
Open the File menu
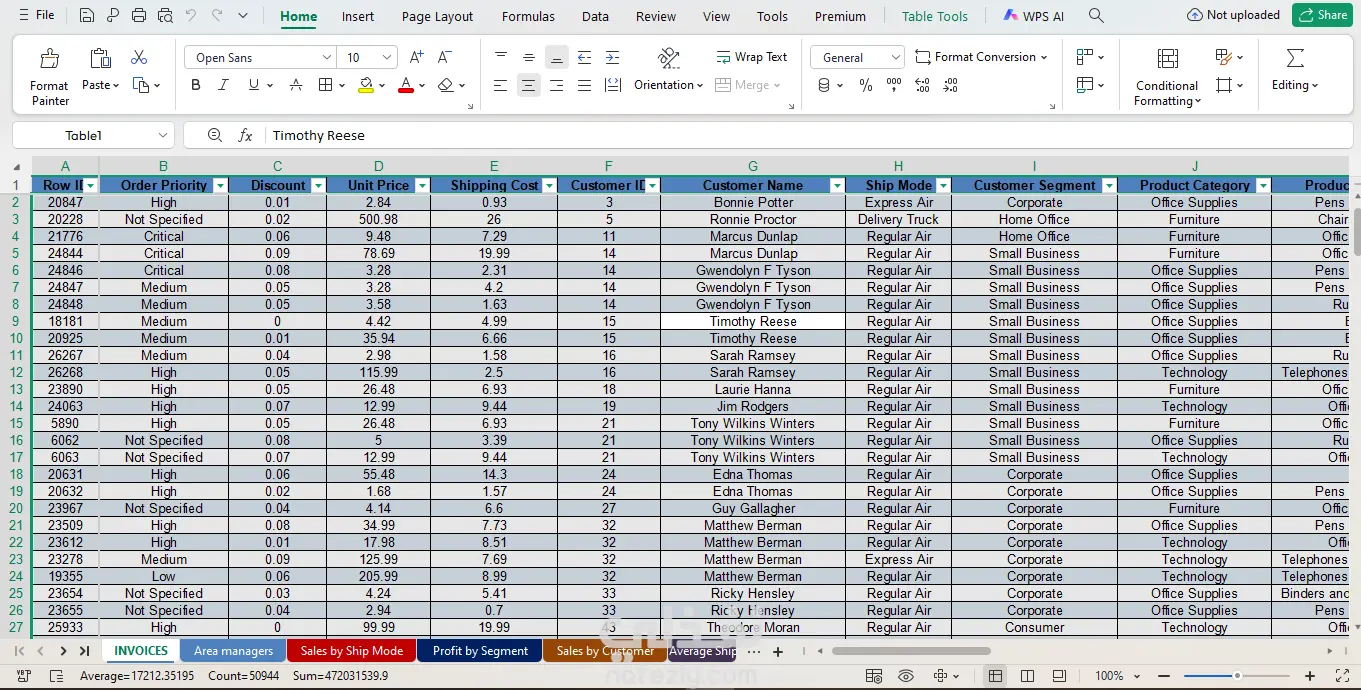pyautogui.click(x=35, y=15)
